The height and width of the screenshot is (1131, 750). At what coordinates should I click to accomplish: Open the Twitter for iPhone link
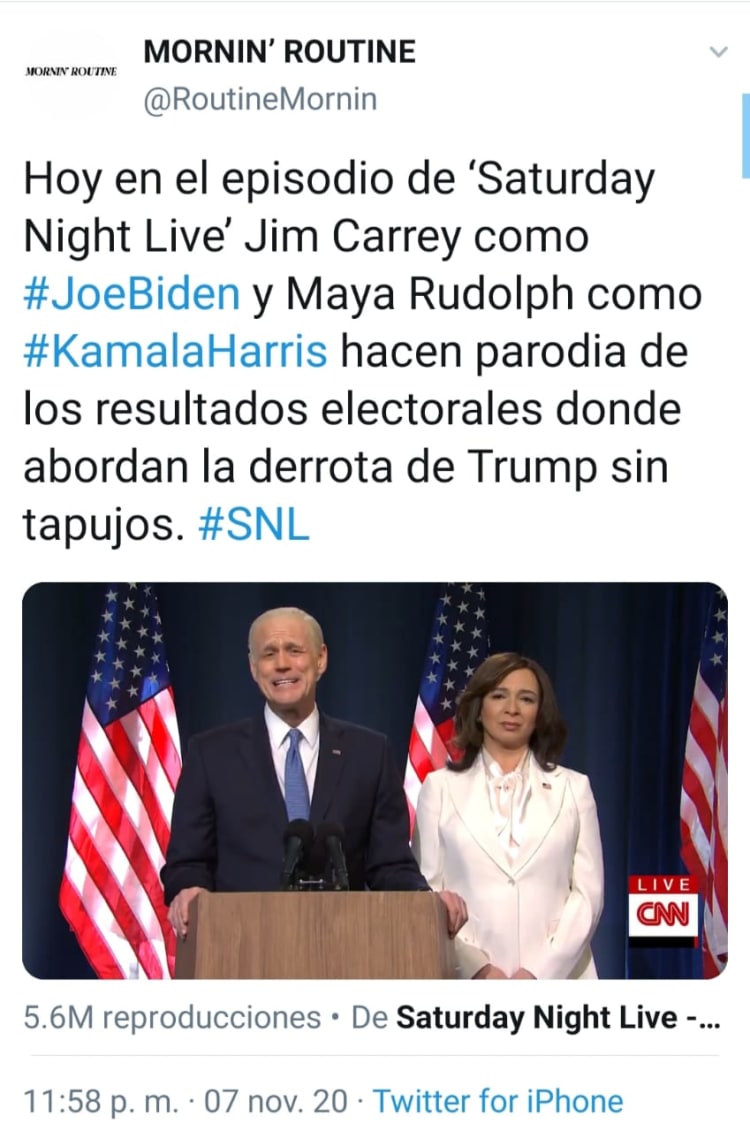498,1101
